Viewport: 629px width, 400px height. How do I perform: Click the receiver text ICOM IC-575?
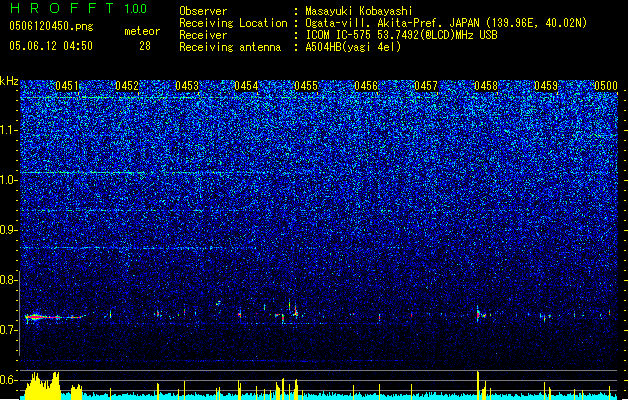[x=339, y=35]
